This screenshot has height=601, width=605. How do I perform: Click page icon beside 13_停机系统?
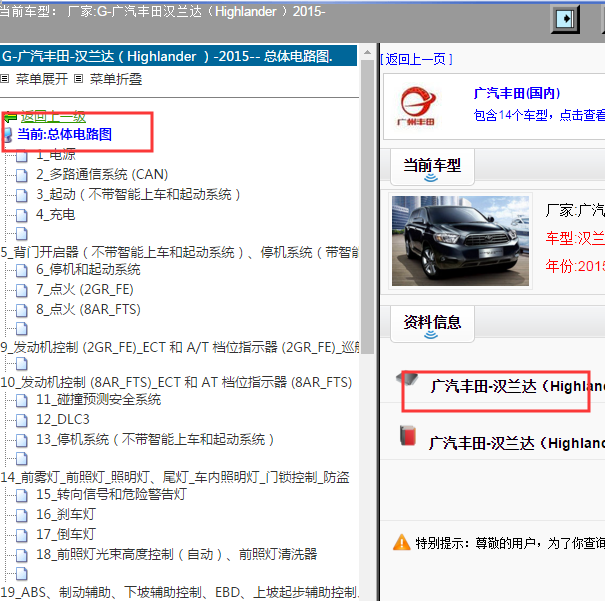(22, 441)
